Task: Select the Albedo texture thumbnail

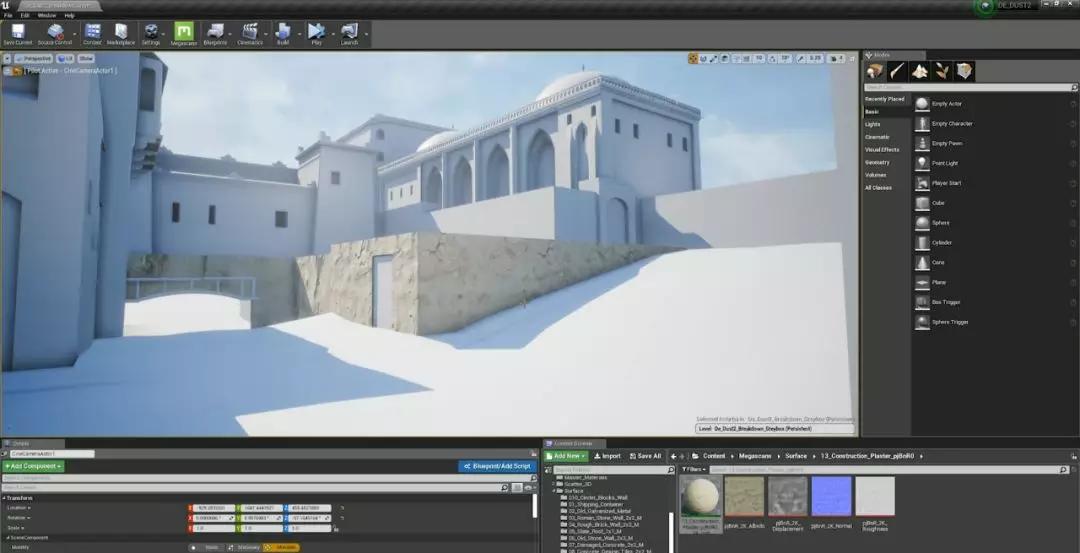Action: (x=744, y=497)
